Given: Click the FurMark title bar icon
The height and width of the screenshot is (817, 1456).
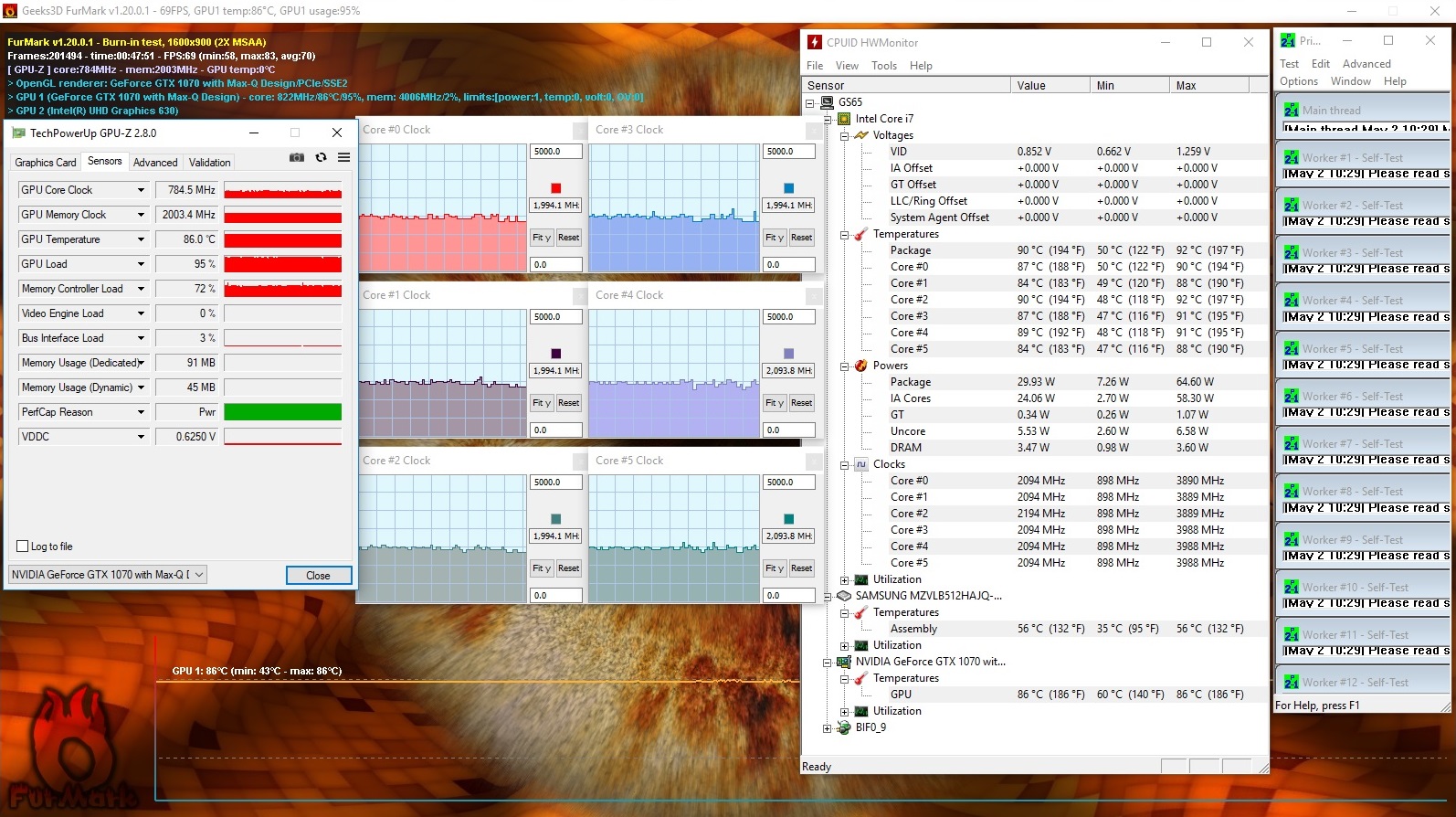Looking at the screenshot, I should click(10, 11).
